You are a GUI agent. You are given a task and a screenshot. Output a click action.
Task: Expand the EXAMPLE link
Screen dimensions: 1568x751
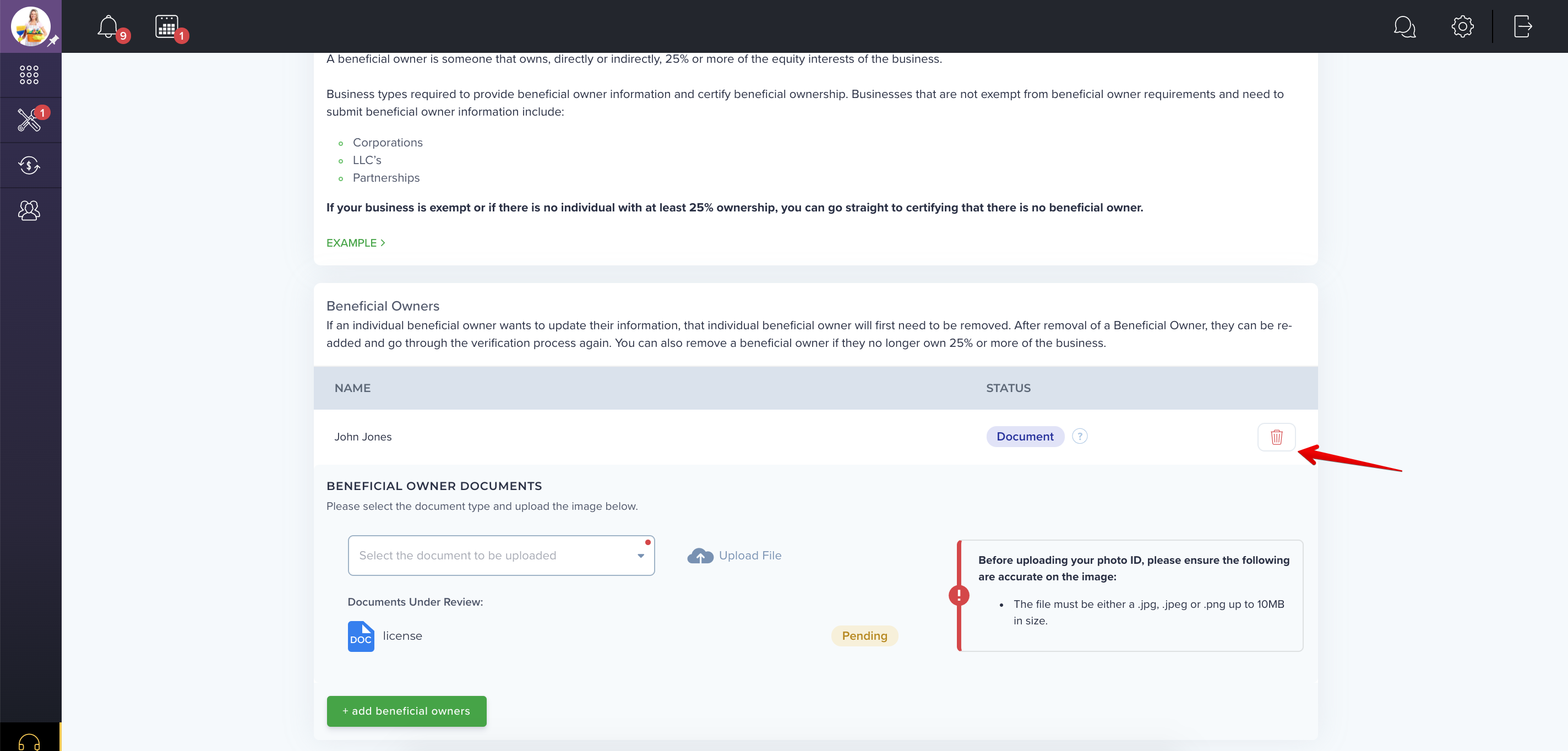(356, 243)
